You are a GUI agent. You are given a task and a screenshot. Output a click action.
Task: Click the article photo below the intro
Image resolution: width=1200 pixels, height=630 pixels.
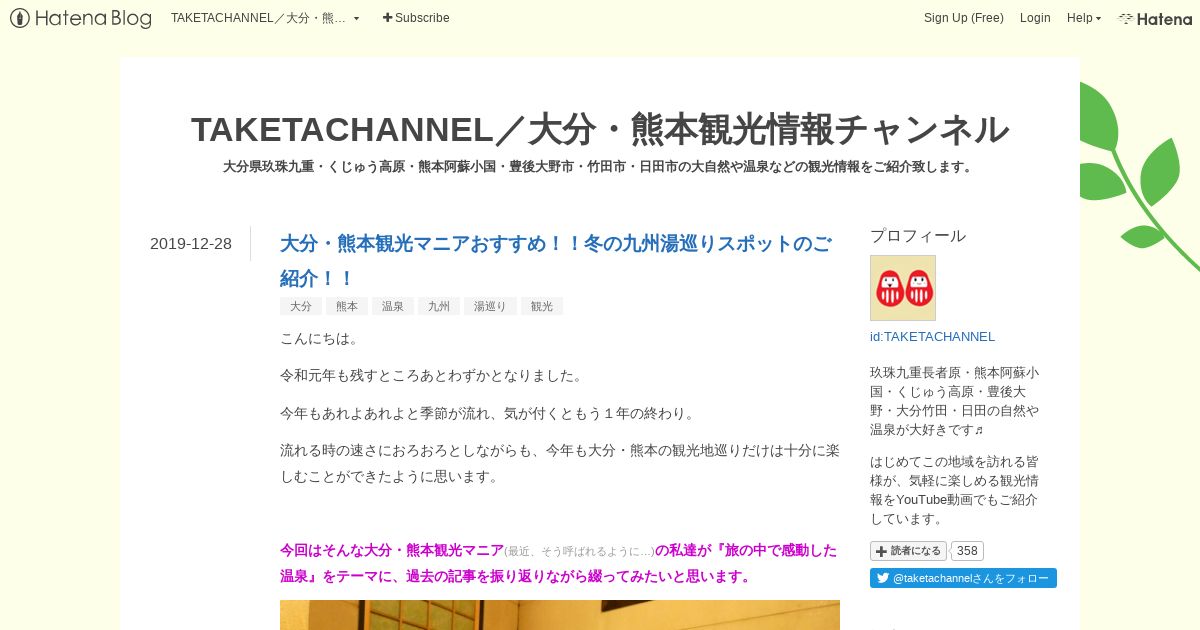pyautogui.click(x=560, y=615)
